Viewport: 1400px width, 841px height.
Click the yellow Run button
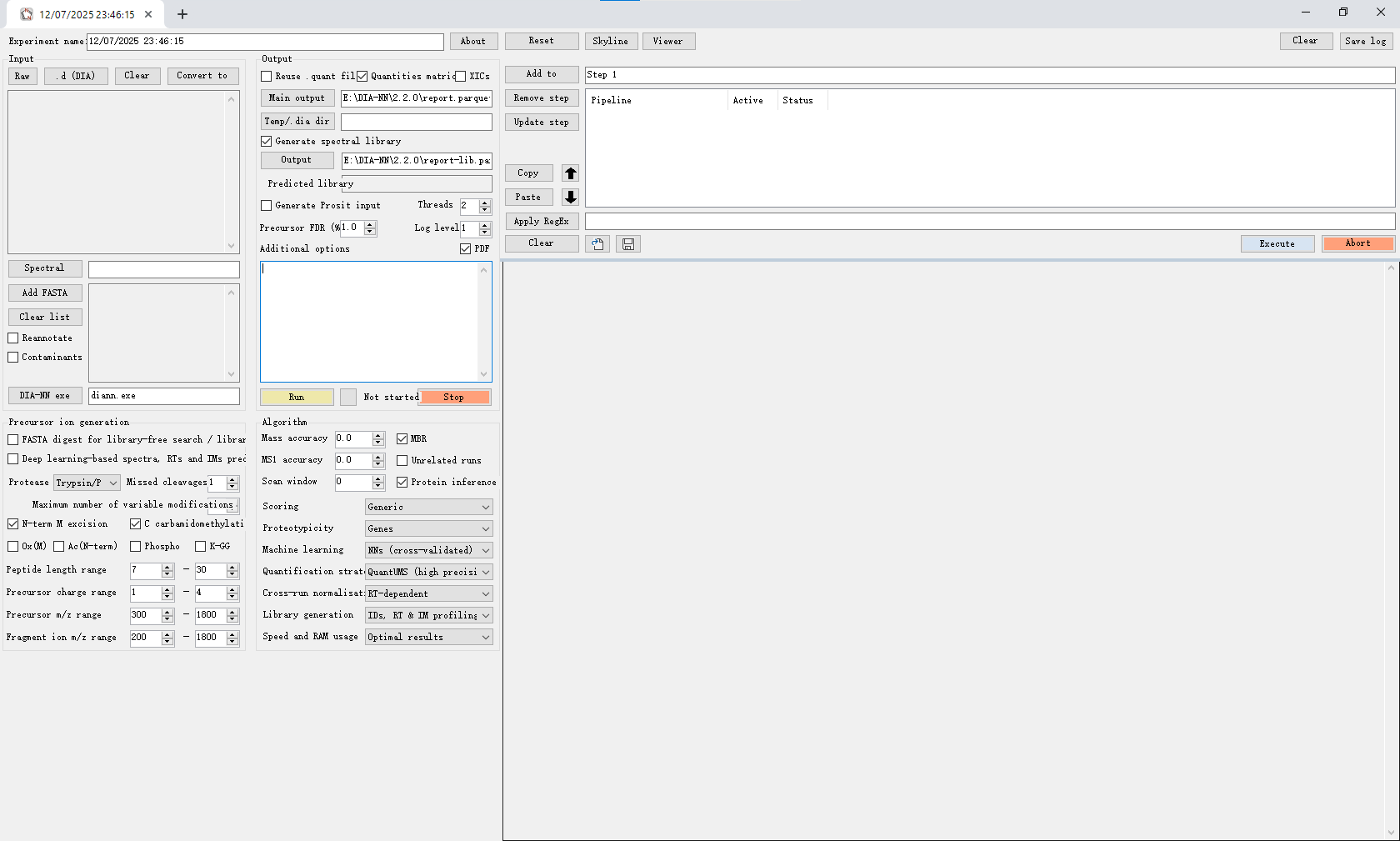tap(297, 398)
